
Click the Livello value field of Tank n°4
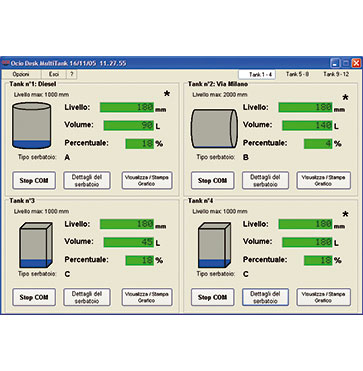(305, 224)
